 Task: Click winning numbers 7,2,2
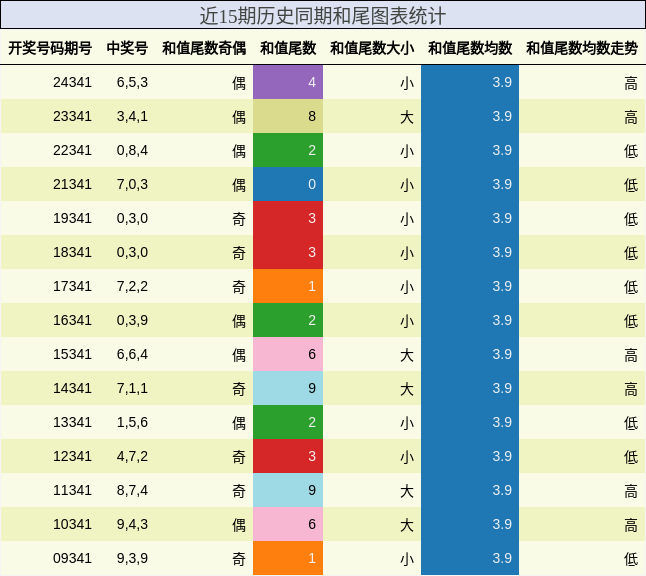132,286
